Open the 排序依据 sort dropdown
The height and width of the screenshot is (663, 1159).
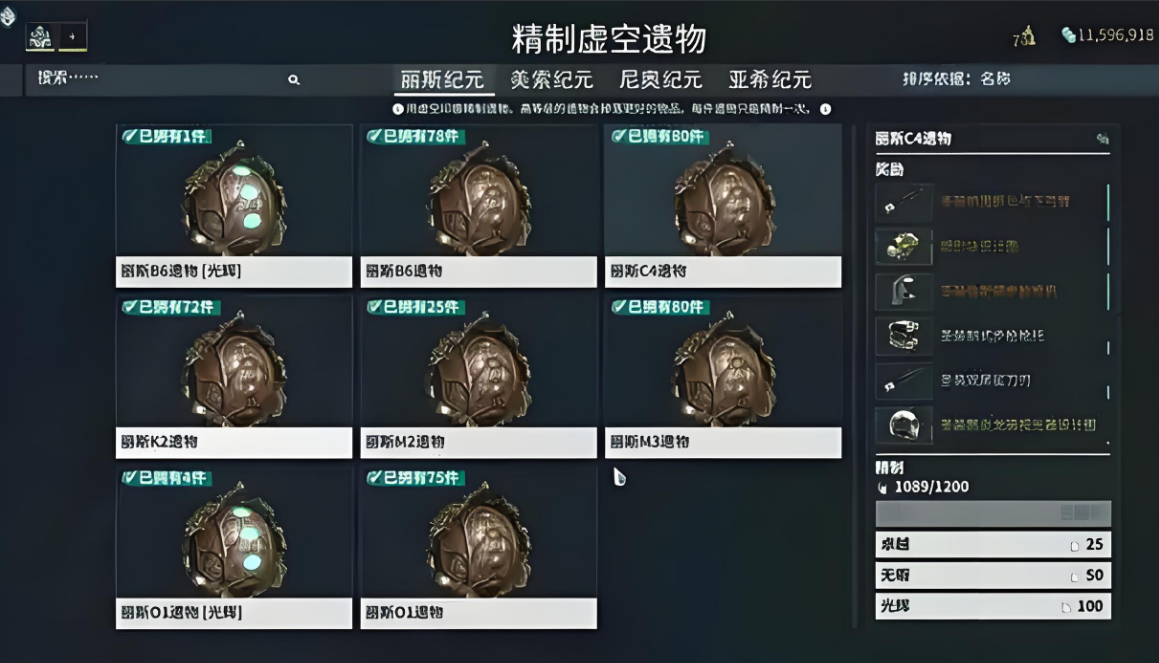click(x=956, y=78)
